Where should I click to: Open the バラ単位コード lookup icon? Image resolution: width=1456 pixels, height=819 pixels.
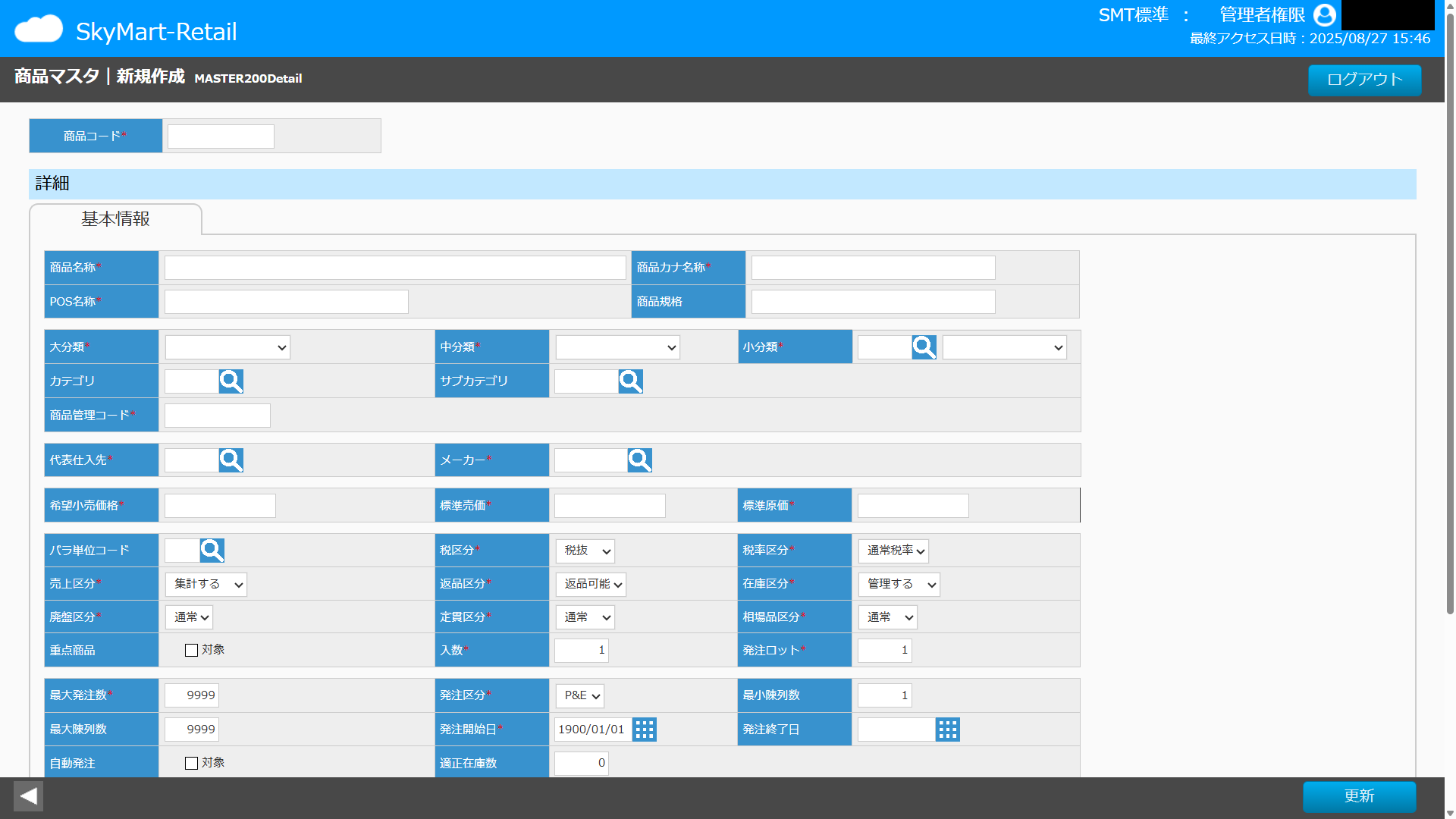[212, 551]
